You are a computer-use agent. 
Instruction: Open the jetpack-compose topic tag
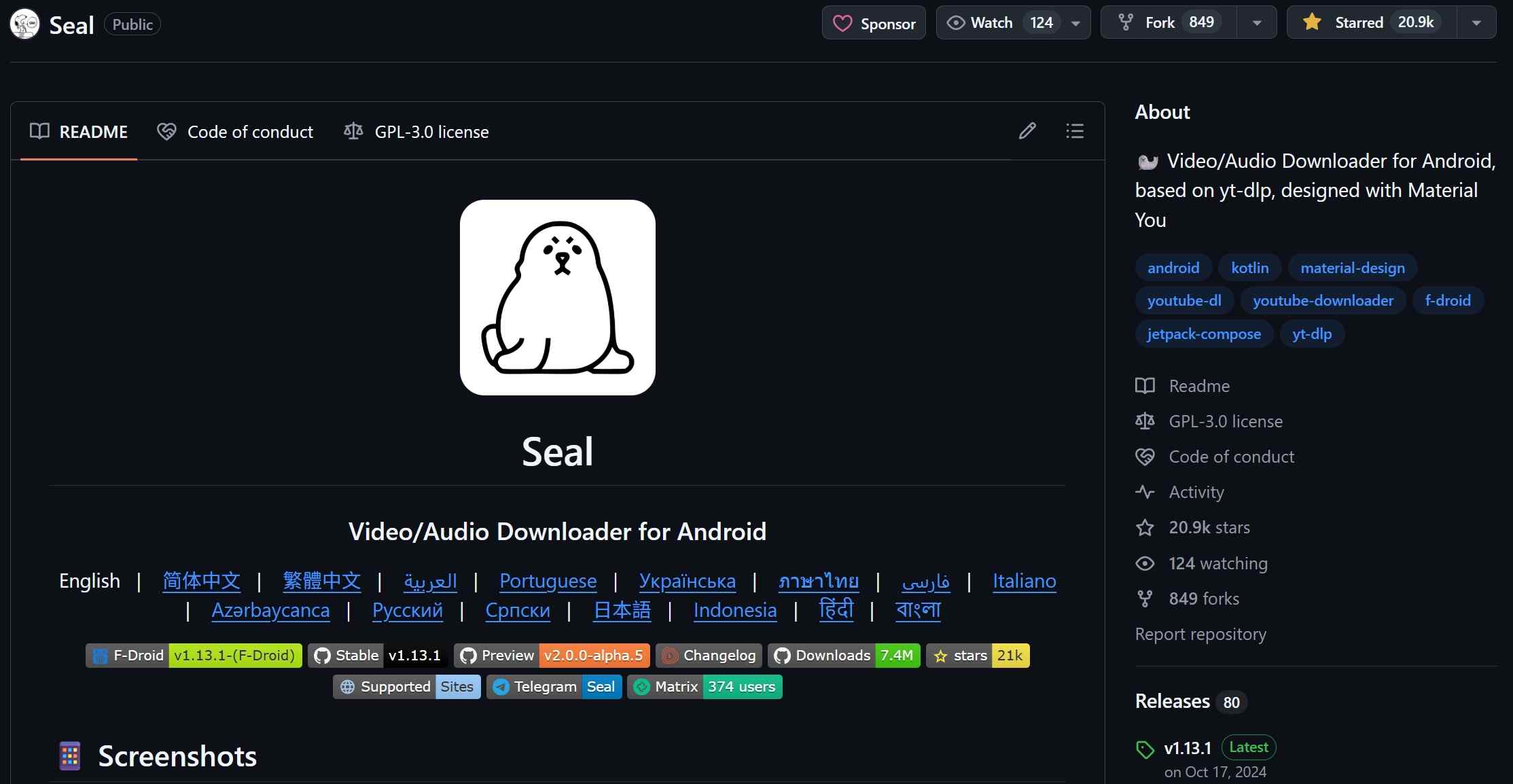pos(1204,334)
